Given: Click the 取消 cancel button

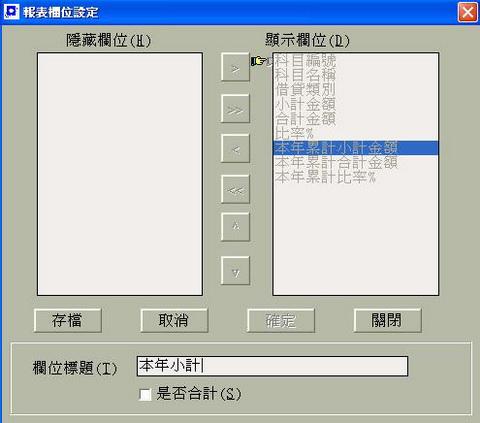Looking at the screenshot, I should point(174,321).
